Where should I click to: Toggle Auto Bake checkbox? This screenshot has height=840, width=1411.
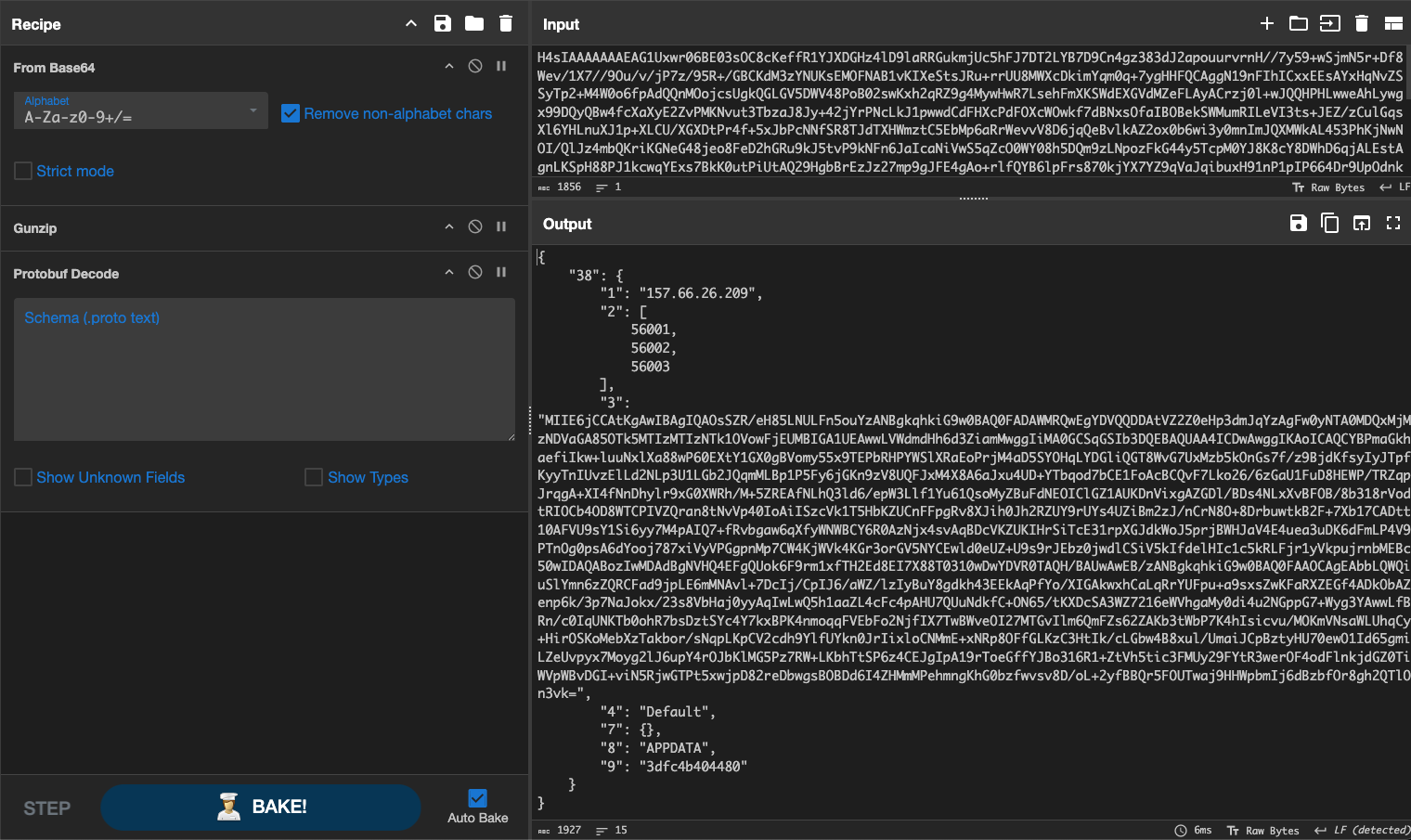477,798
